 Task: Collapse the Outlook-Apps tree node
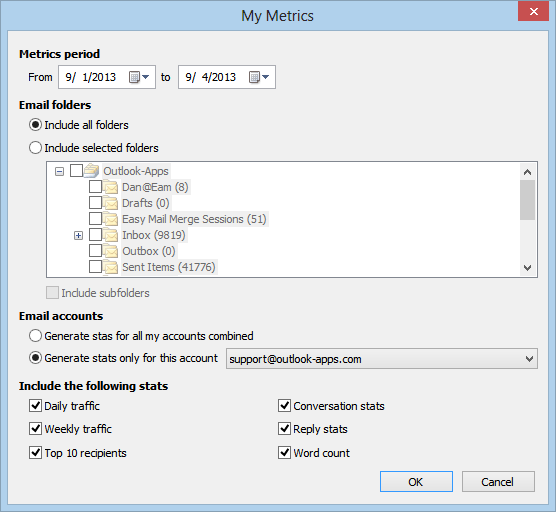pos(60,172)
